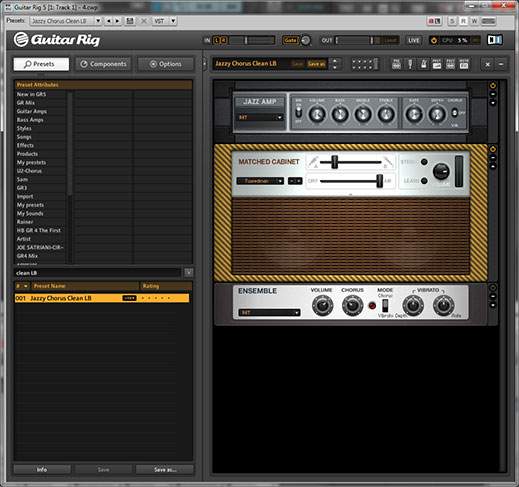Click the Jazz Amp Depth knob

tap(437, 114)
